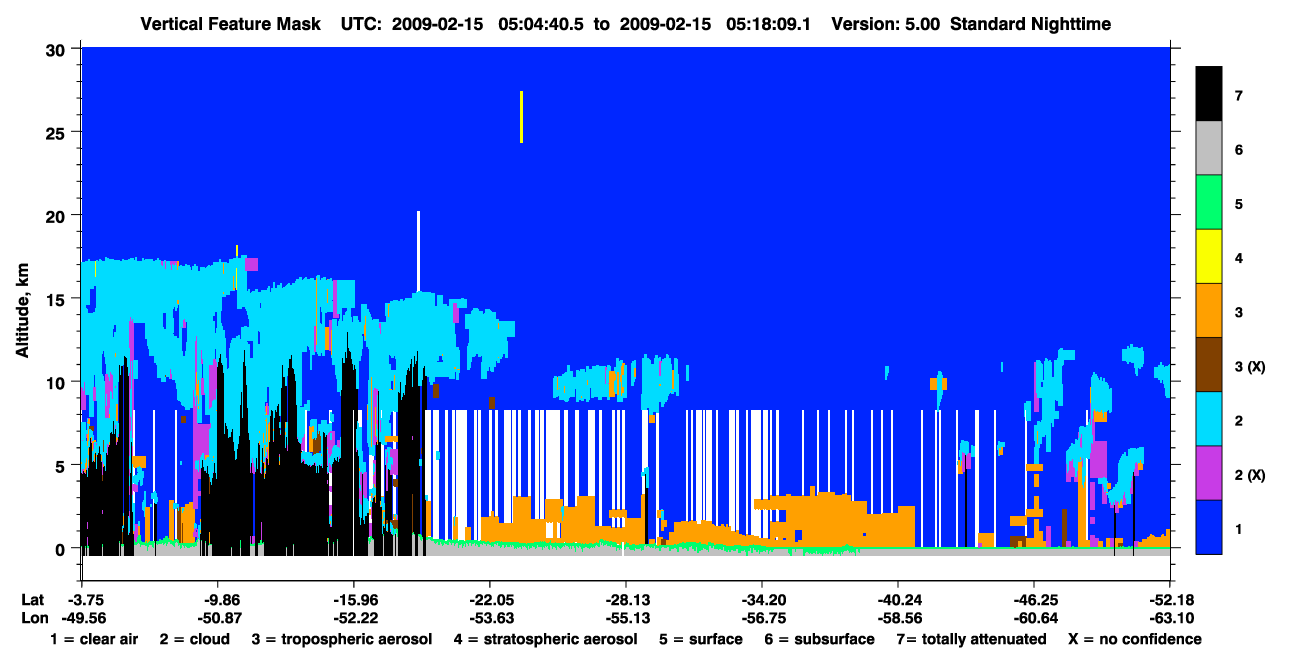Click the orange tropospheric aerosol swatch labeled 3
The width and height of the screenshot is (1300, 667).
pos(1209,310)
